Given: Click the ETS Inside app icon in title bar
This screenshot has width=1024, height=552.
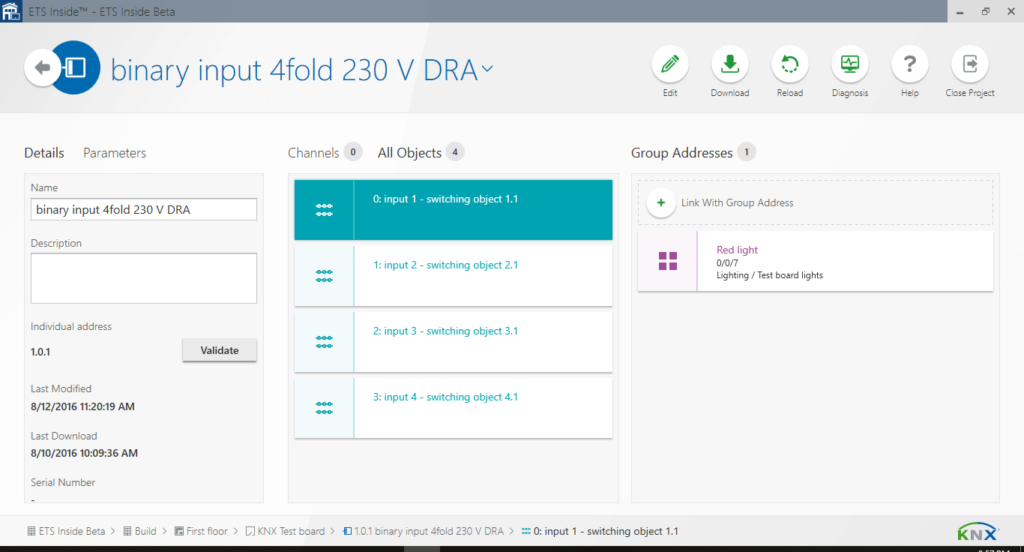Looking at the screenshot, I should tap(11, 11).
